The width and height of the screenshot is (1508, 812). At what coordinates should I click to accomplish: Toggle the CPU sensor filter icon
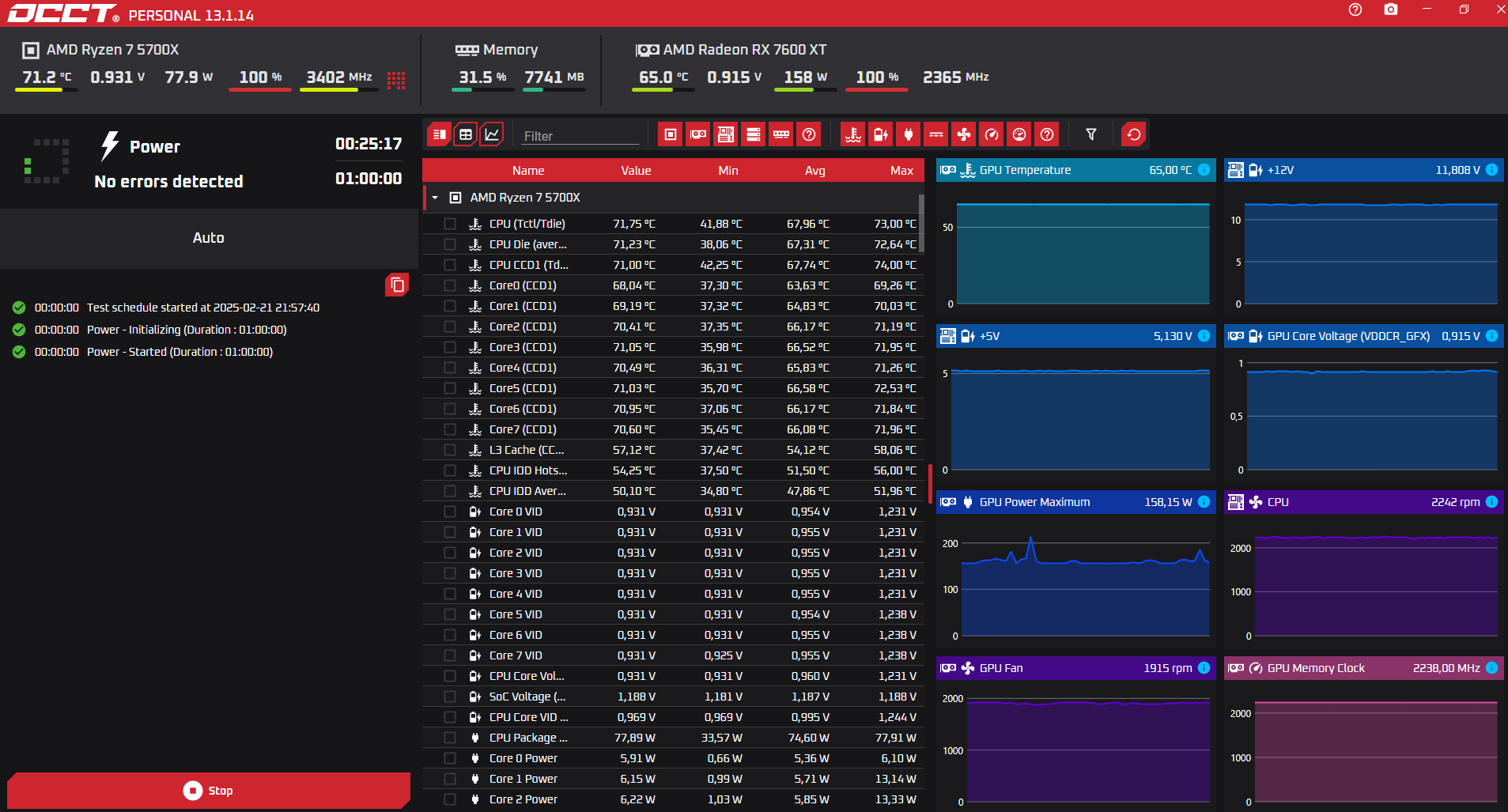(671, 134)
